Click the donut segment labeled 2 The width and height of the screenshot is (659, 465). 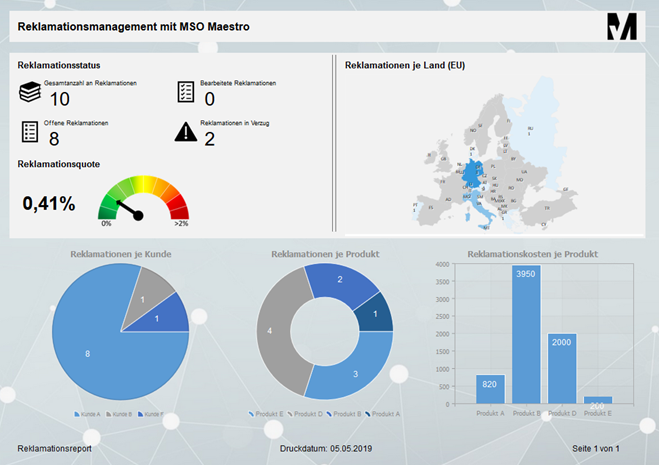[340, 279]
